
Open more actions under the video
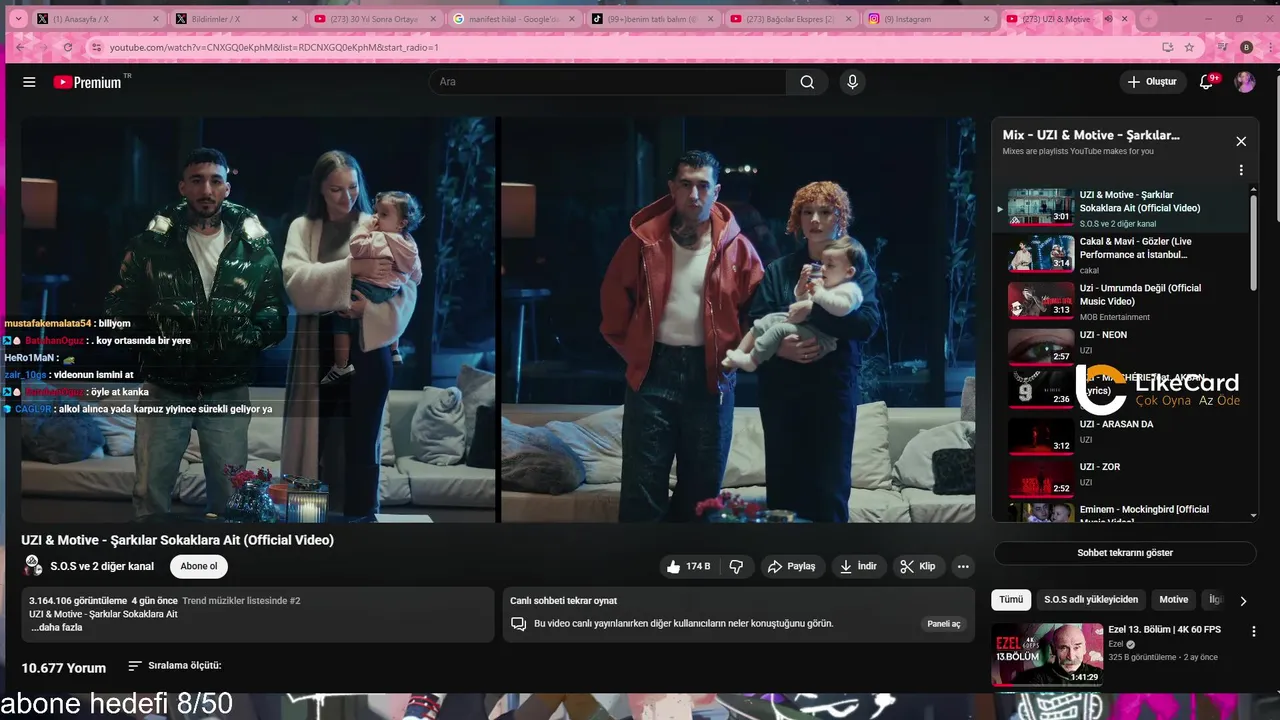pos(963,566)
